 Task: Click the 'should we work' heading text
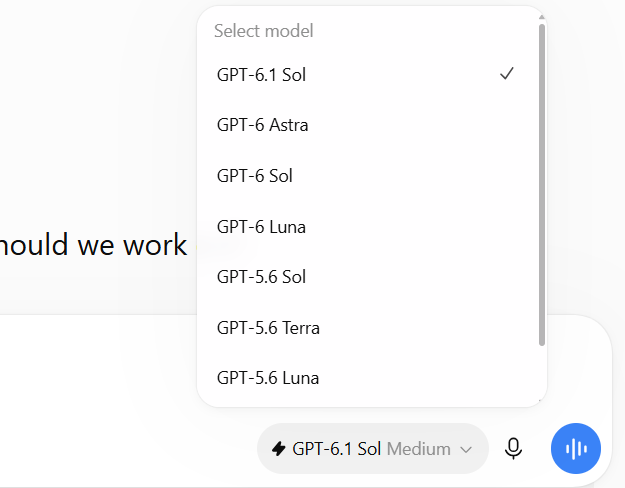pos(93,244)
